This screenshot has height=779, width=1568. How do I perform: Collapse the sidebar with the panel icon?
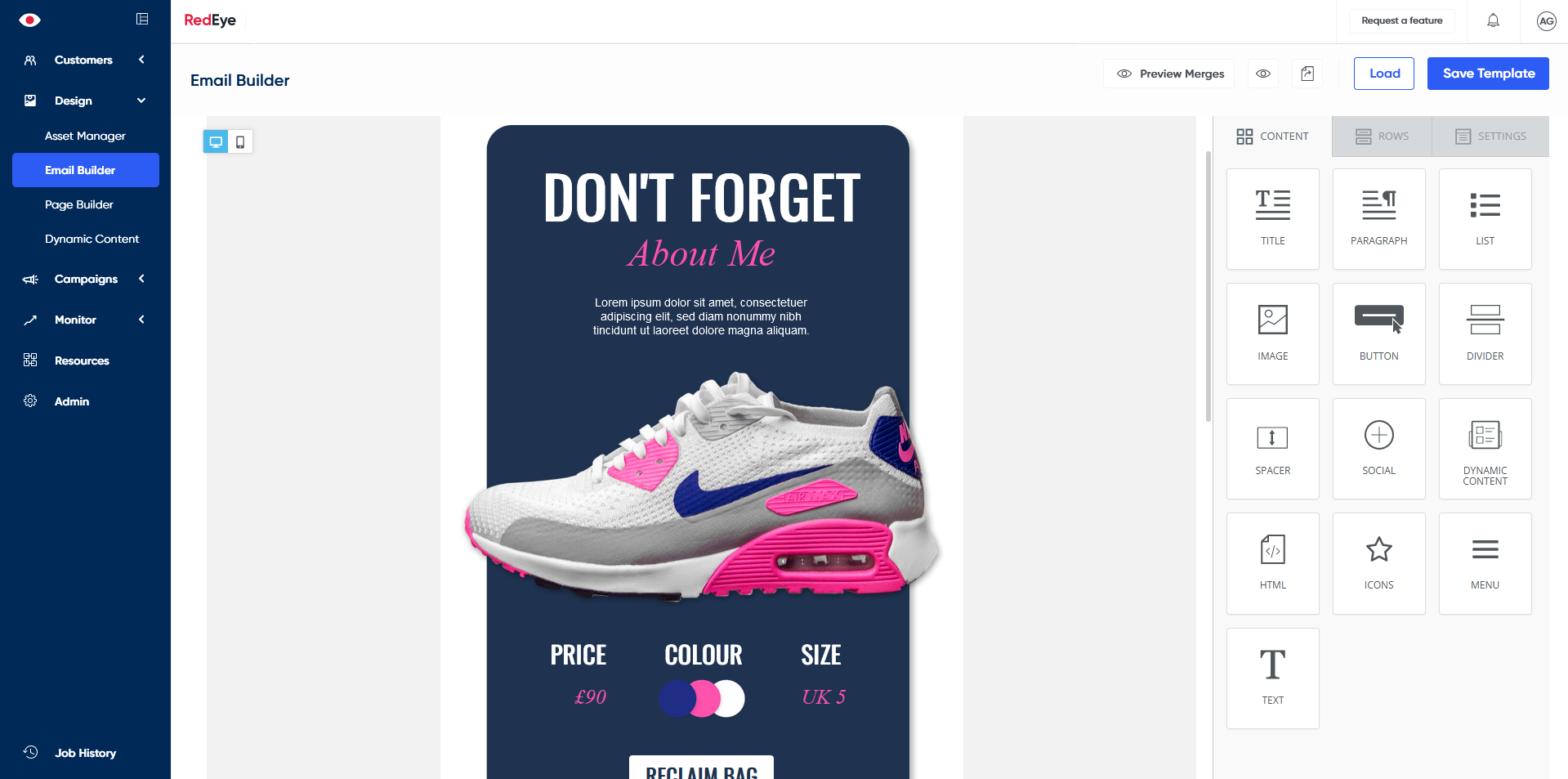point(142,19)
